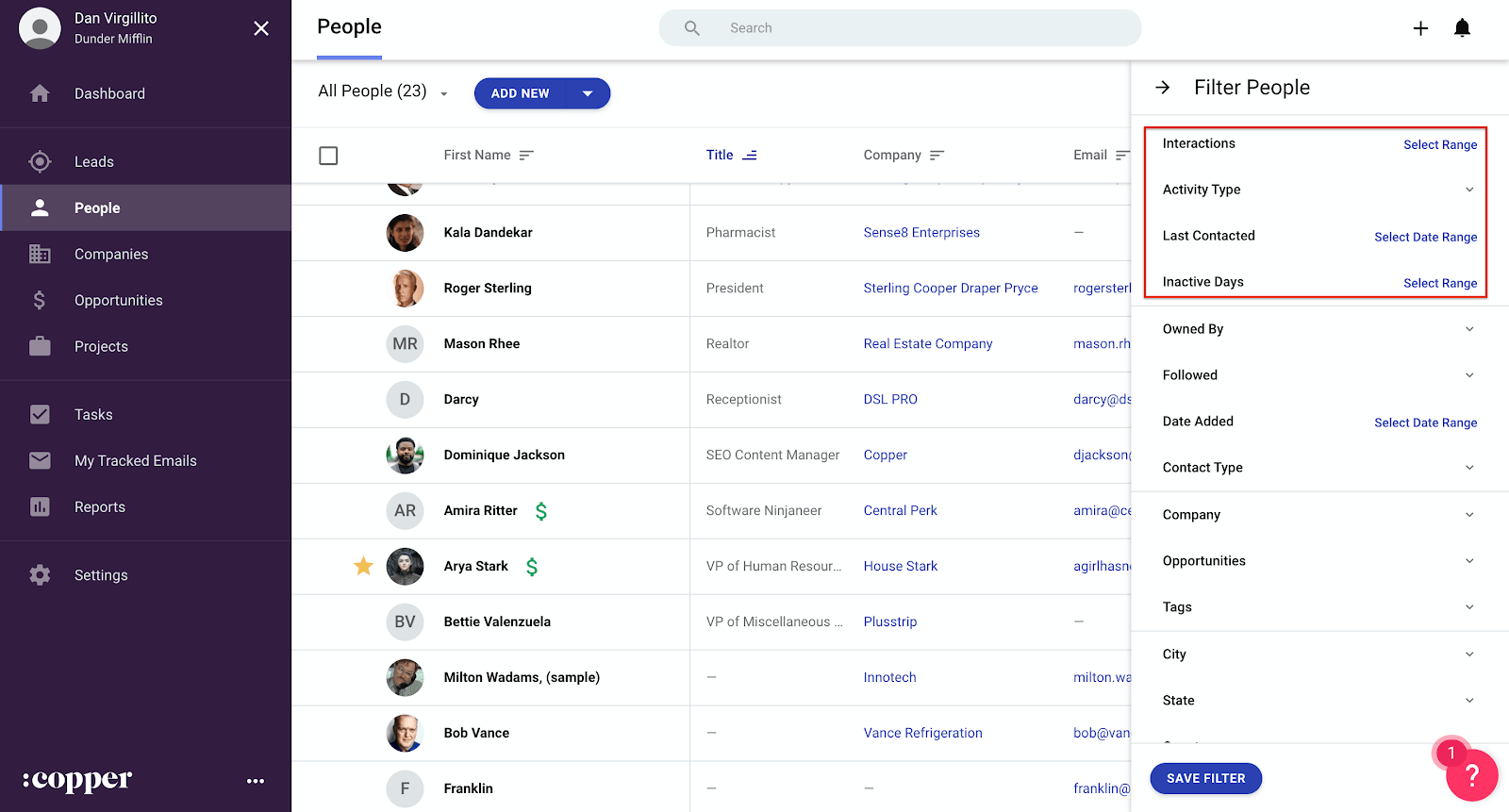Open Reports in sidebar
The width and height of the screenshot is (1509, 812).
pyautogui.click(x=100, y=506)
